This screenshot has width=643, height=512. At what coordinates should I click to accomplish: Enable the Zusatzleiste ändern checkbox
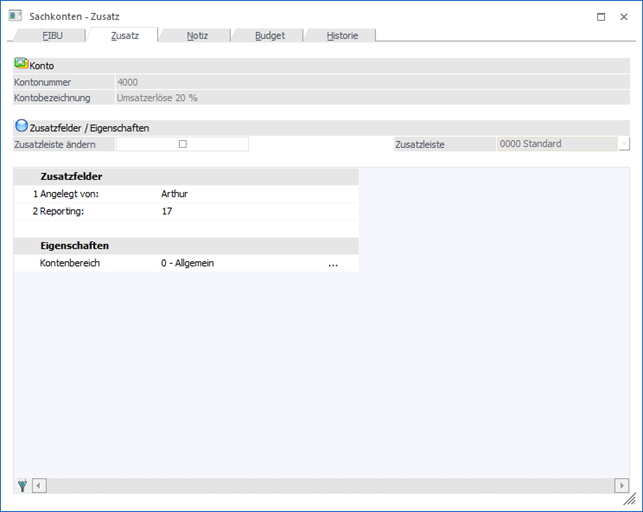coord(182,144)
